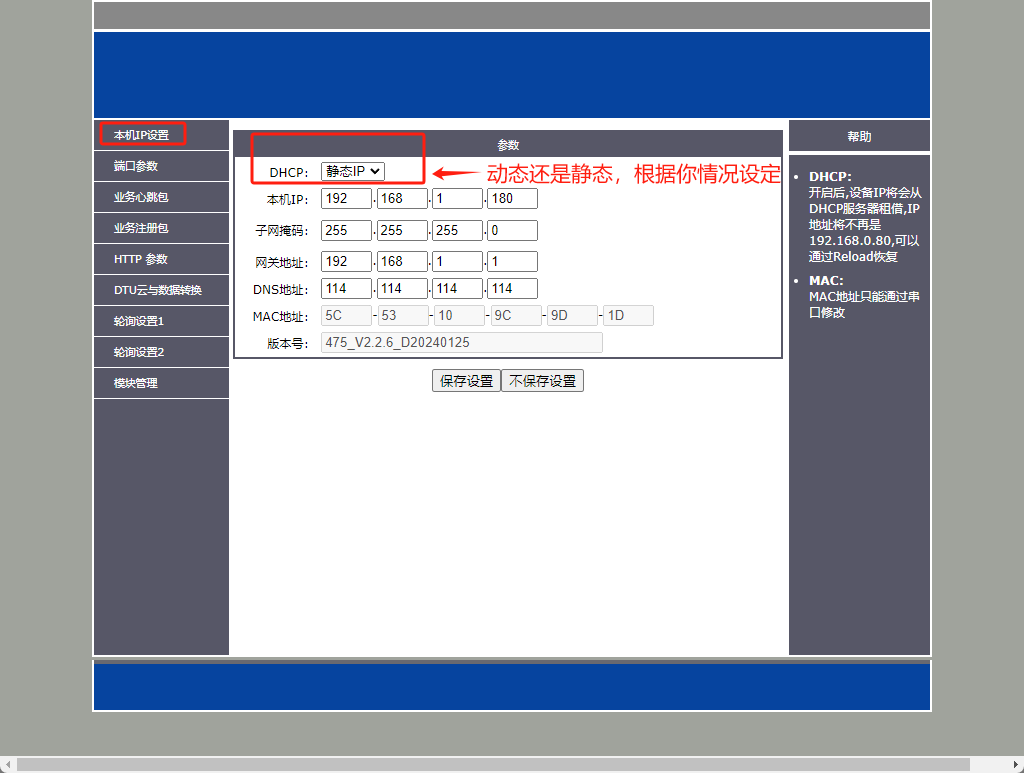Open 轮询设置2 page
The image size is (1024, 773).
click(x=139, y=352)
